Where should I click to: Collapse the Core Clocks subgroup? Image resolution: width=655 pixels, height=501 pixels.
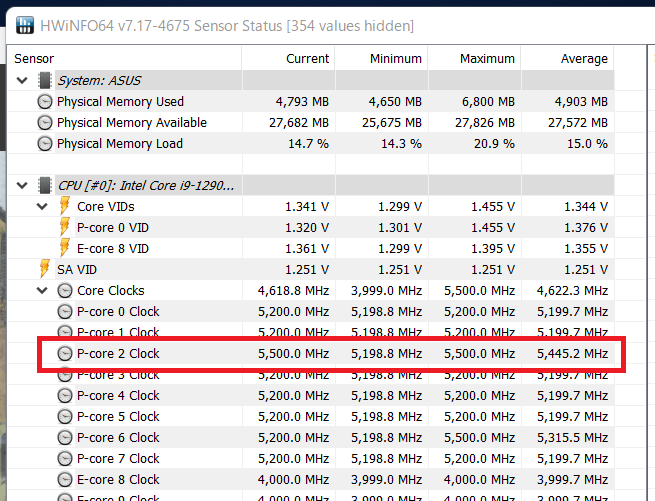coord(42,290)
